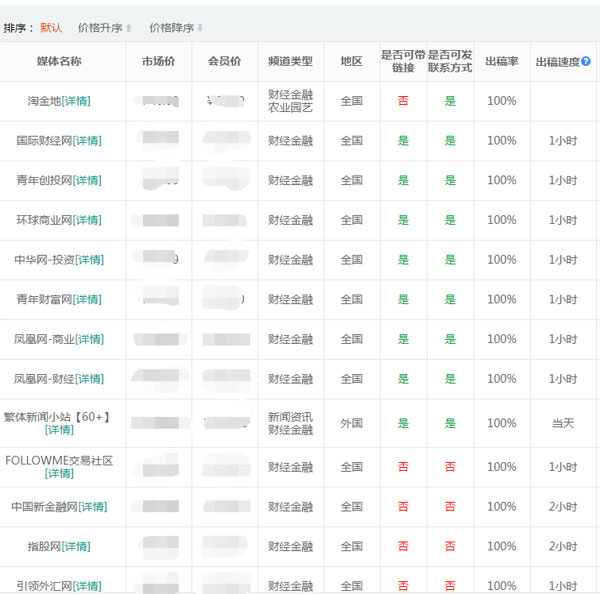
Task: Click 1小时 speed for 凤凰网-商业
Action: click(x=563, y=339)
